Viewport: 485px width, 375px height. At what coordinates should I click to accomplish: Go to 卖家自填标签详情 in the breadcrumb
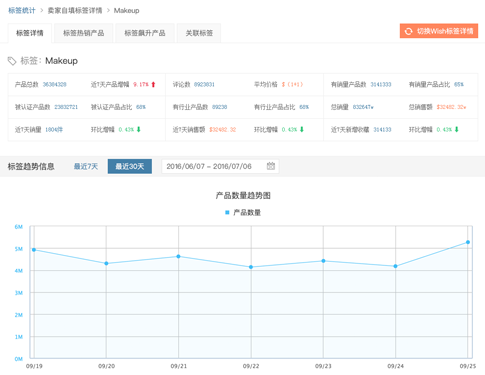click(x=75, y=10)
